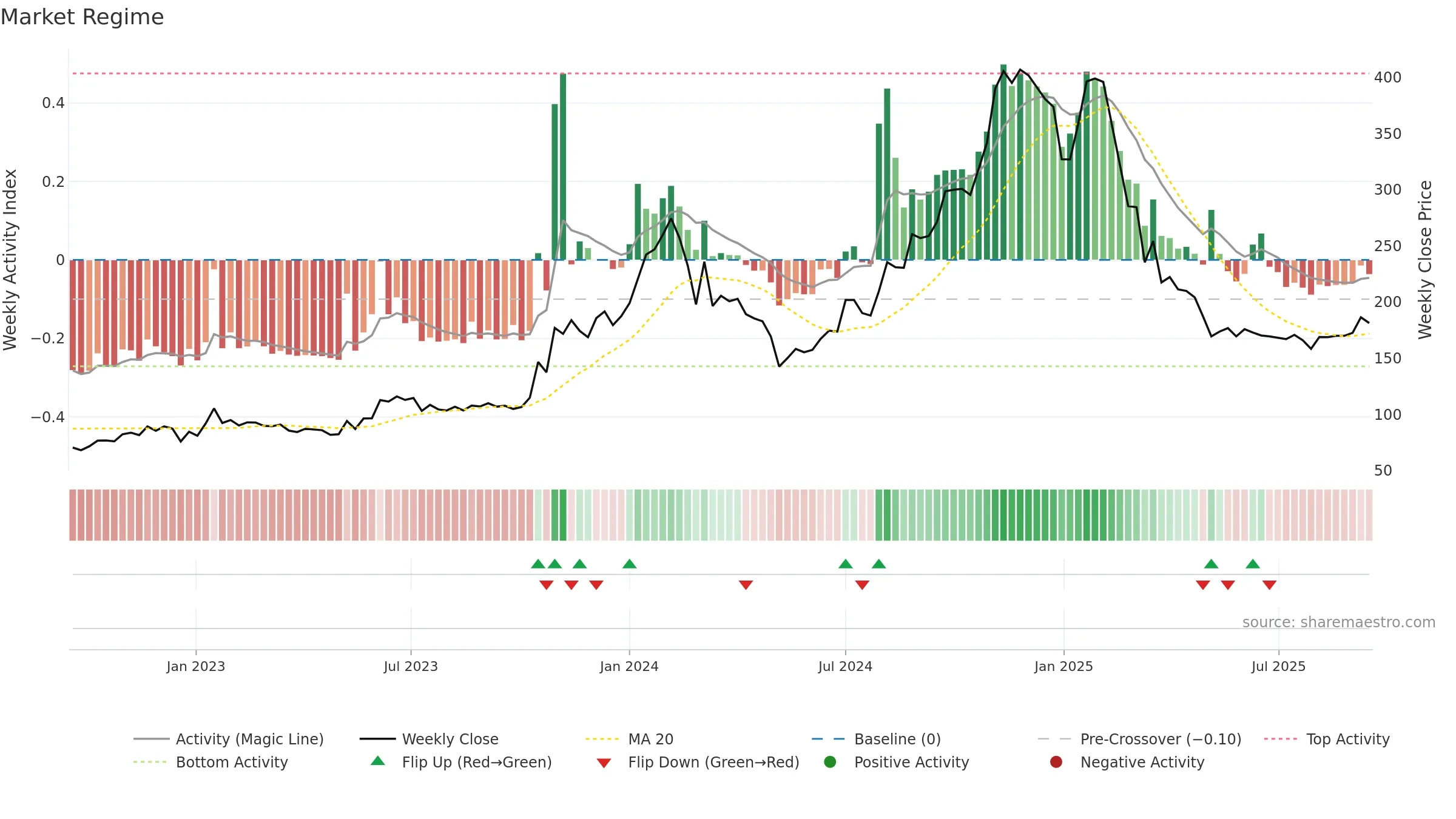
Task: Click the source: sharemaestro.com text
Action: click(1339, 622)
